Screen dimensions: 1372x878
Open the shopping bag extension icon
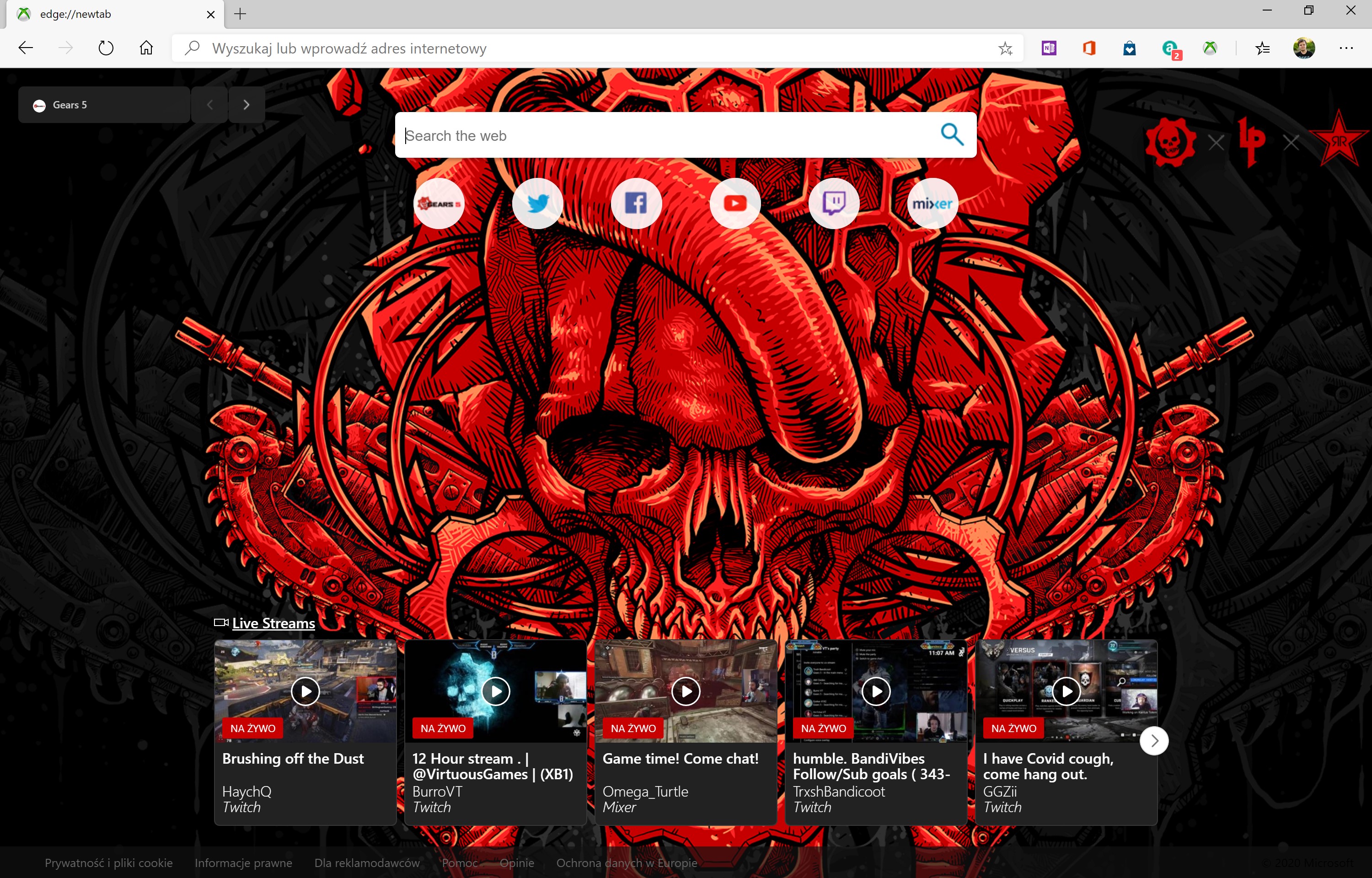(1129, 48)
